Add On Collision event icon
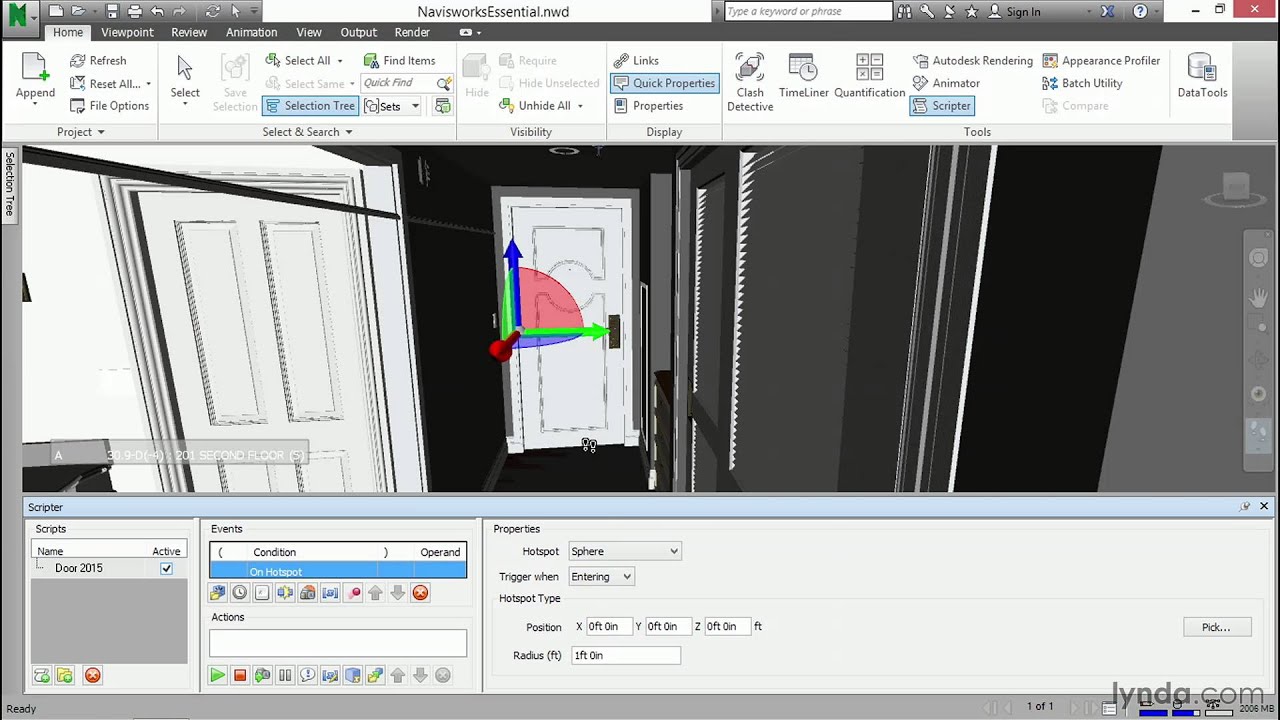 pyautogui.click(x=285, y=593)
